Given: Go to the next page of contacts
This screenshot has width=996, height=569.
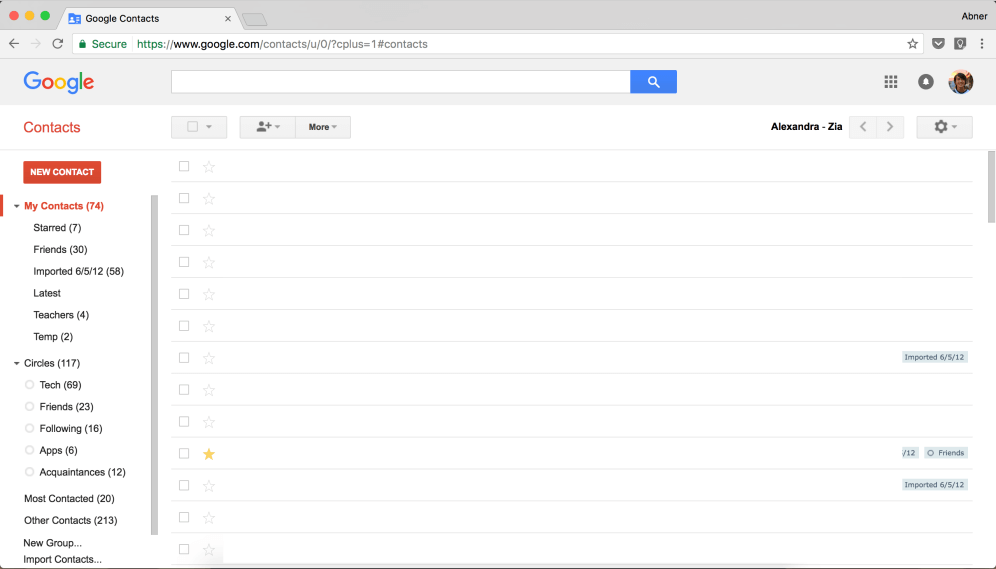Looking at the screenshot, I should [890, 127].
